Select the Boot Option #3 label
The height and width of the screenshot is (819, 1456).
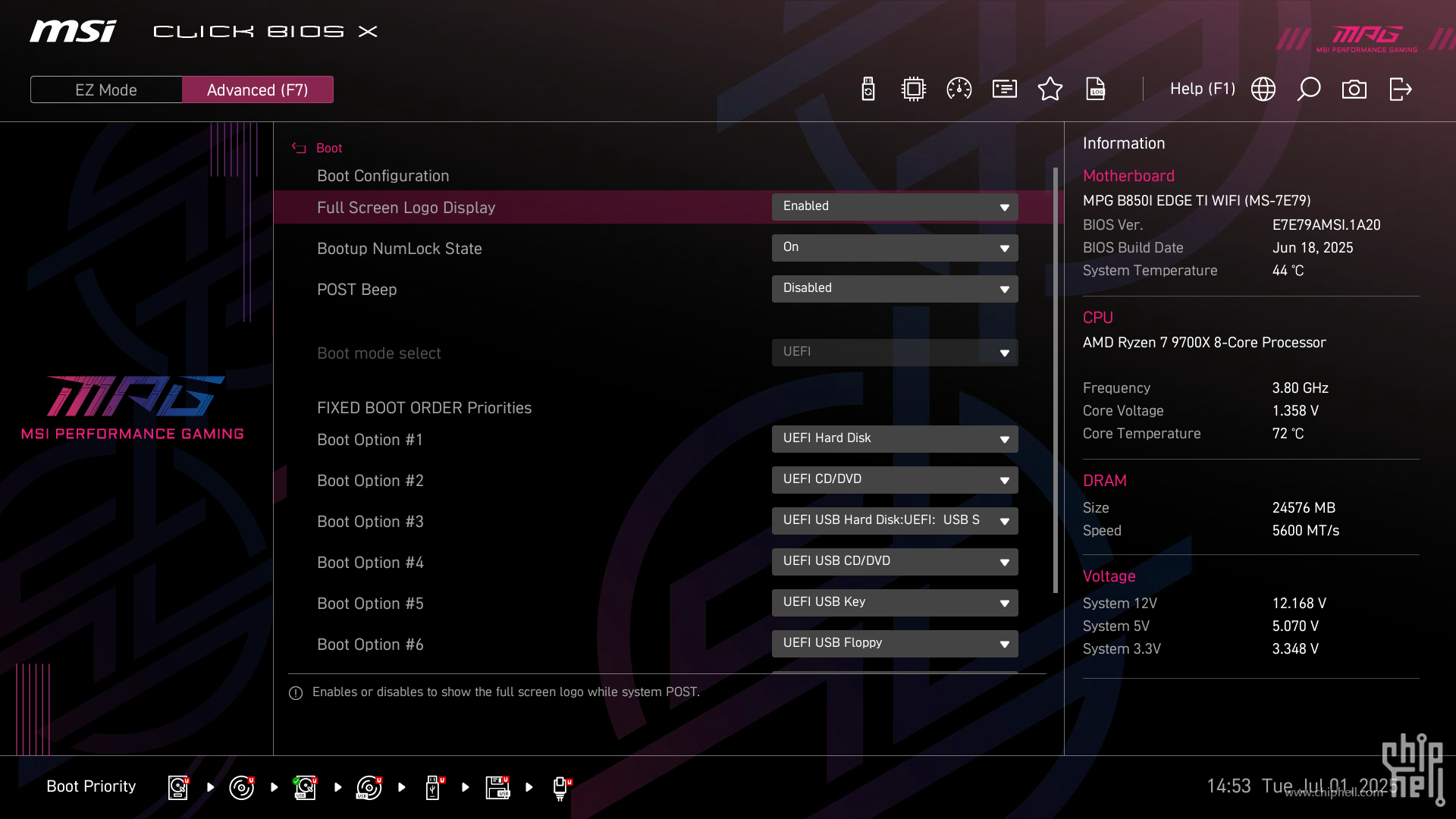[x=370, y=522]
